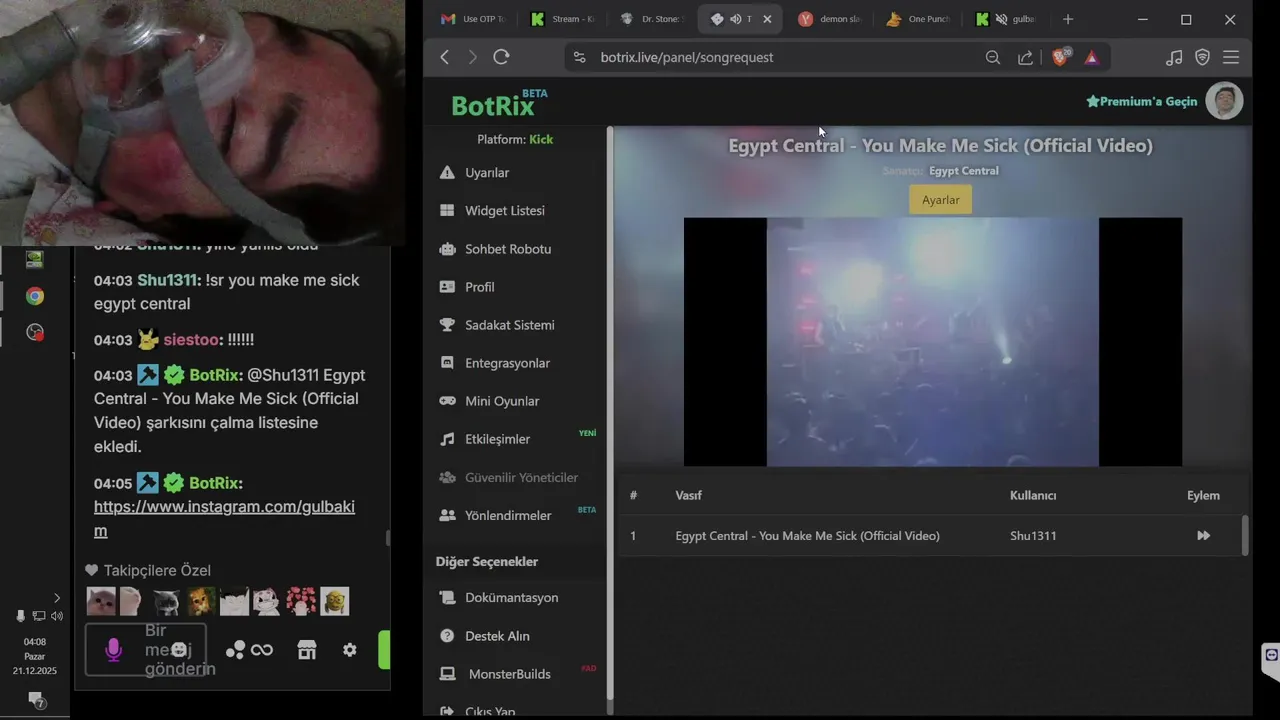Switch to the demon slayer tab

tap(830, 19)
